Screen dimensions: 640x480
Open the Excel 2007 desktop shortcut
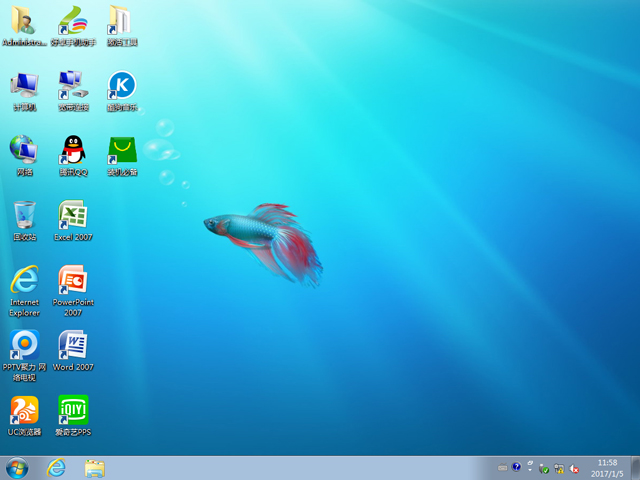tap(72, 216)
